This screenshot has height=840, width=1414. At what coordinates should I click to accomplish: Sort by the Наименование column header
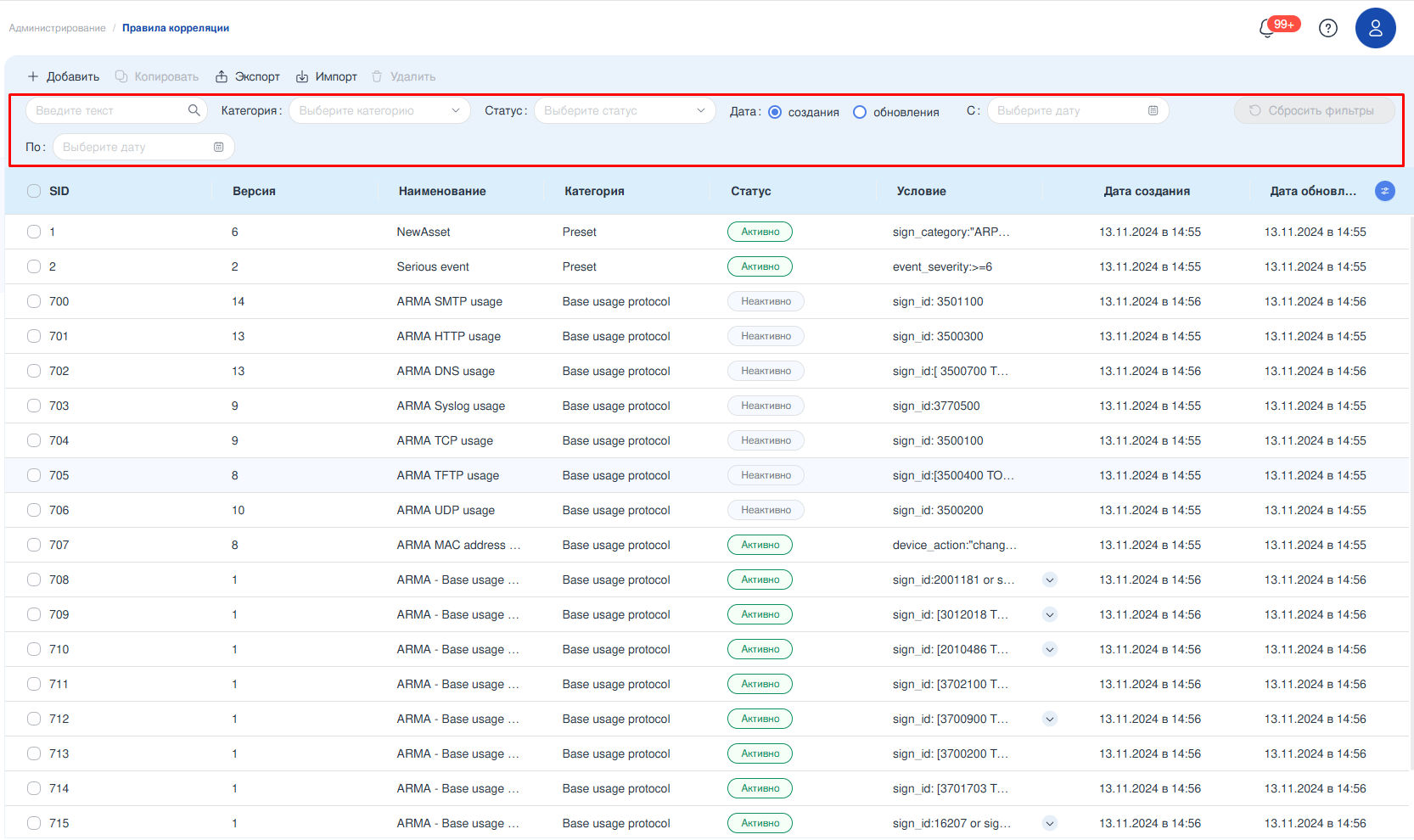tap(442, 191)
